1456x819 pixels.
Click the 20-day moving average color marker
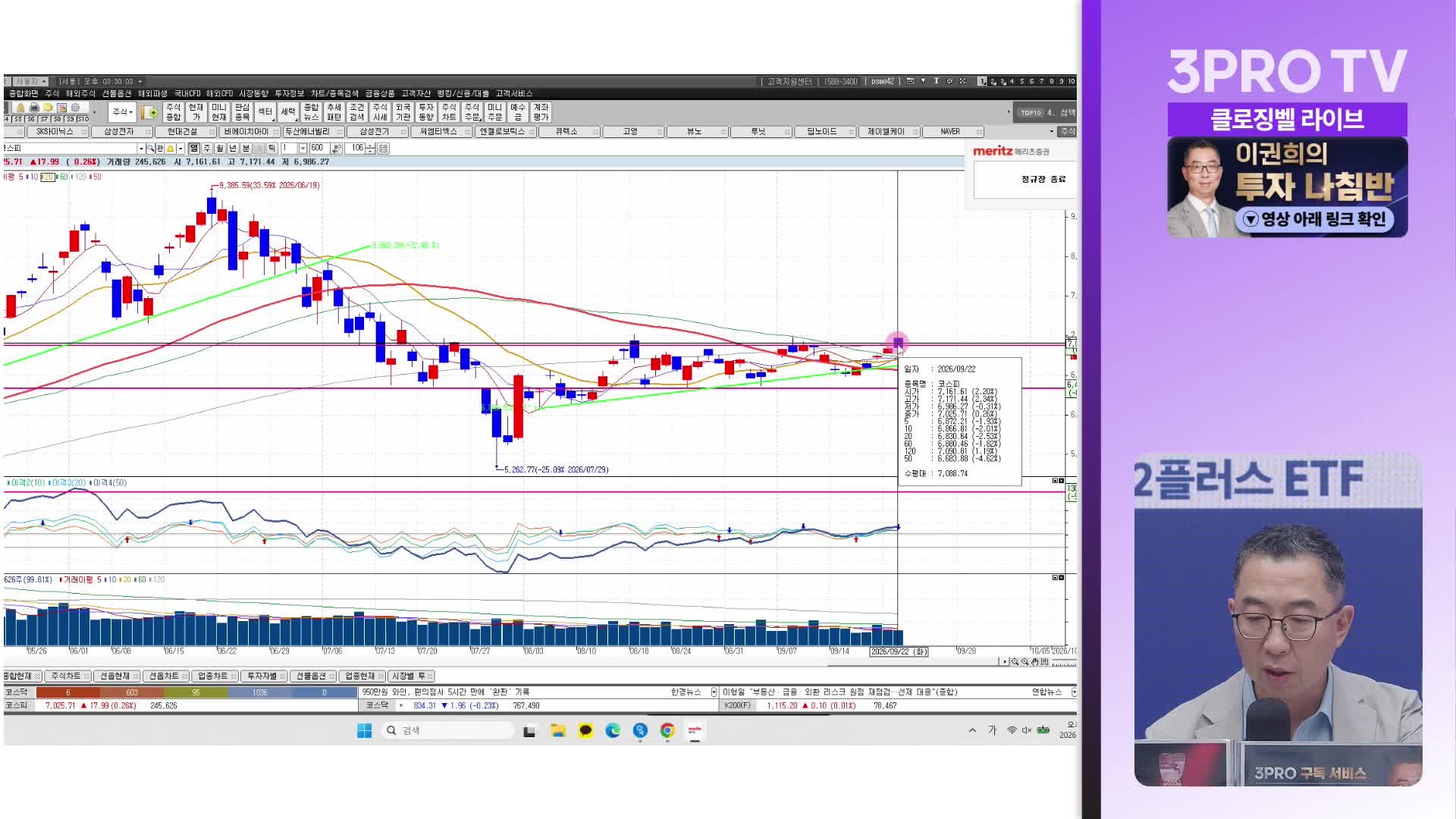tap(48, 177)
